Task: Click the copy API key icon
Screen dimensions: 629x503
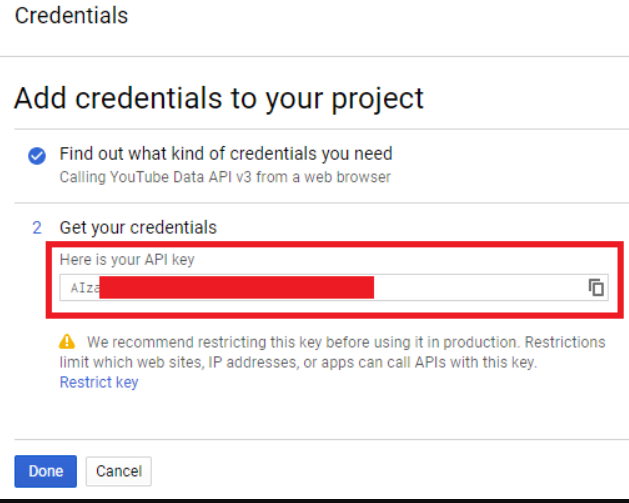Action: click(x=596, y=288)
